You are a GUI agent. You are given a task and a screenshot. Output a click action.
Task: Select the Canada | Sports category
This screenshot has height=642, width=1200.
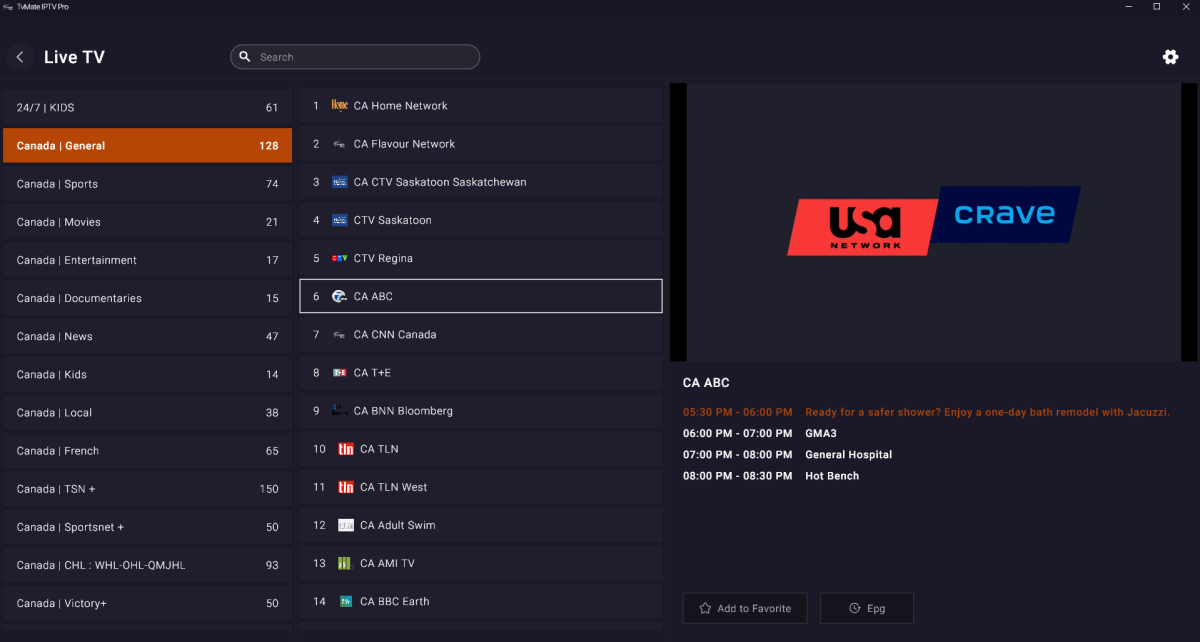coord(148,184)
